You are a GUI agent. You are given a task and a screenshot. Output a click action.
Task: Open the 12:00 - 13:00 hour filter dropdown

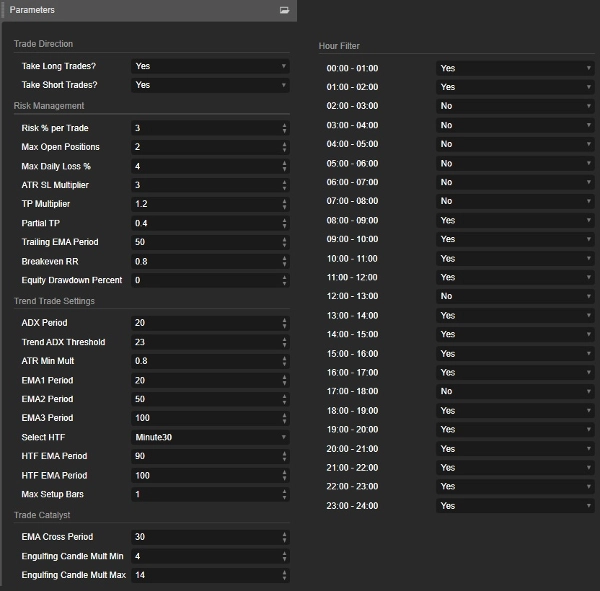coord(515,296)
